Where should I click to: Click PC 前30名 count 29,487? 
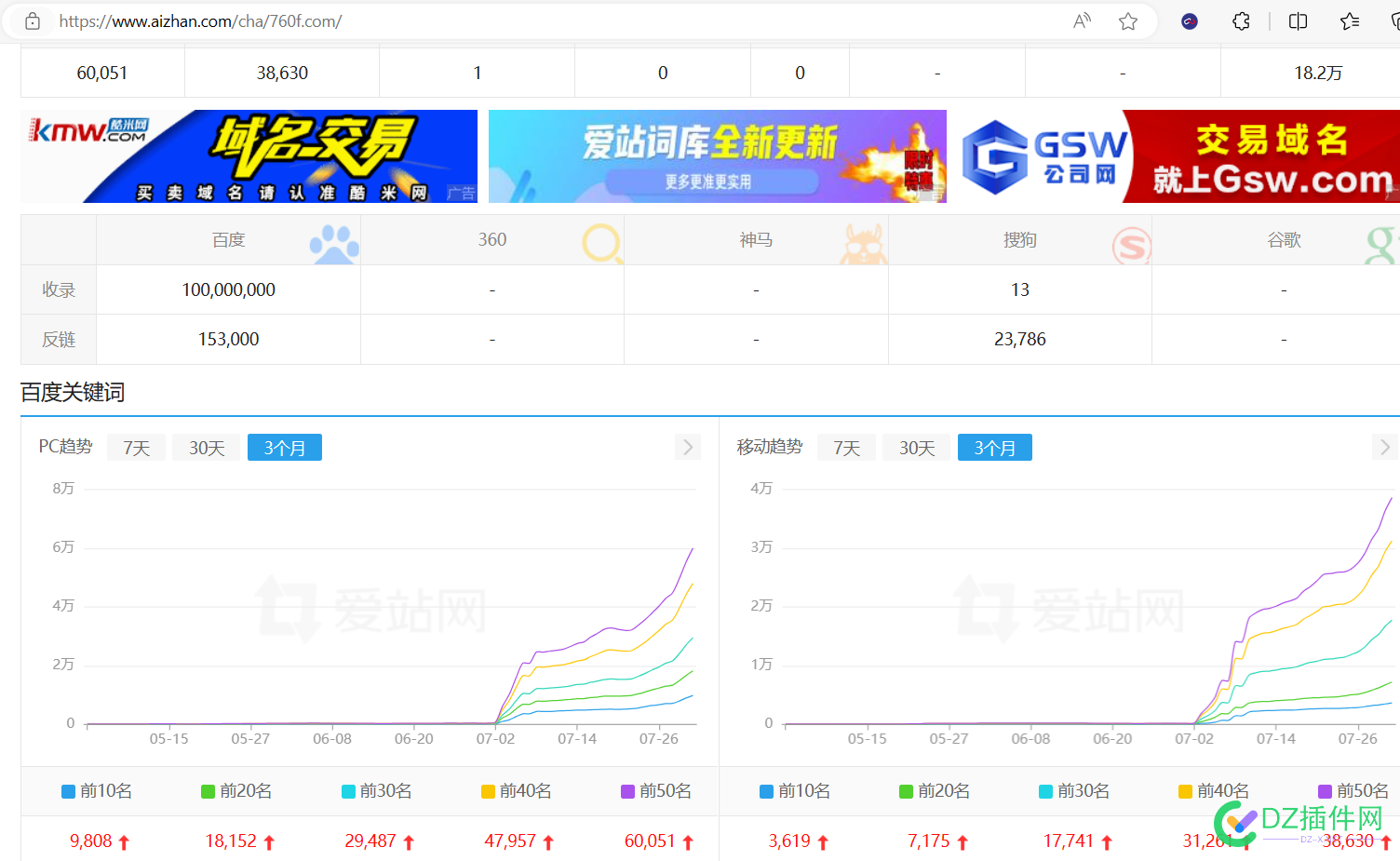tap(370, 841)
